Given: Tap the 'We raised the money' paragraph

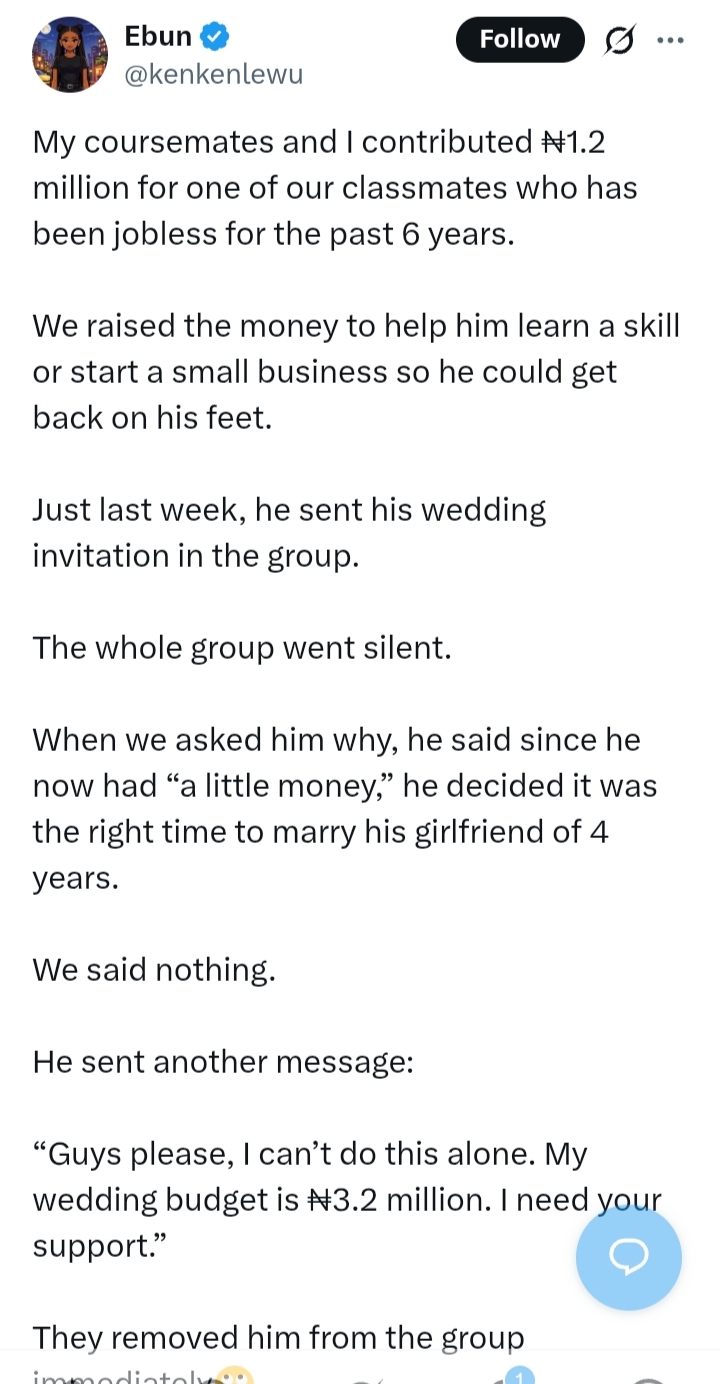Looking at the screenshot, I should pyautogui.click(x=356, y=372).
